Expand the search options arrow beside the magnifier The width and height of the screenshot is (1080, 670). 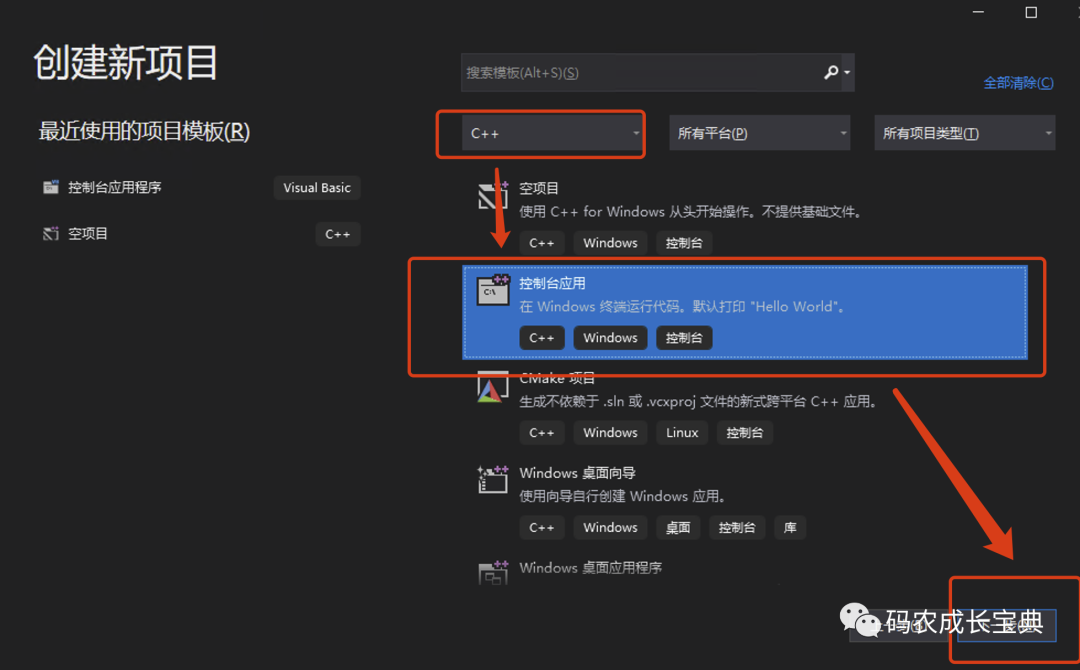click(x=846, y=72)
